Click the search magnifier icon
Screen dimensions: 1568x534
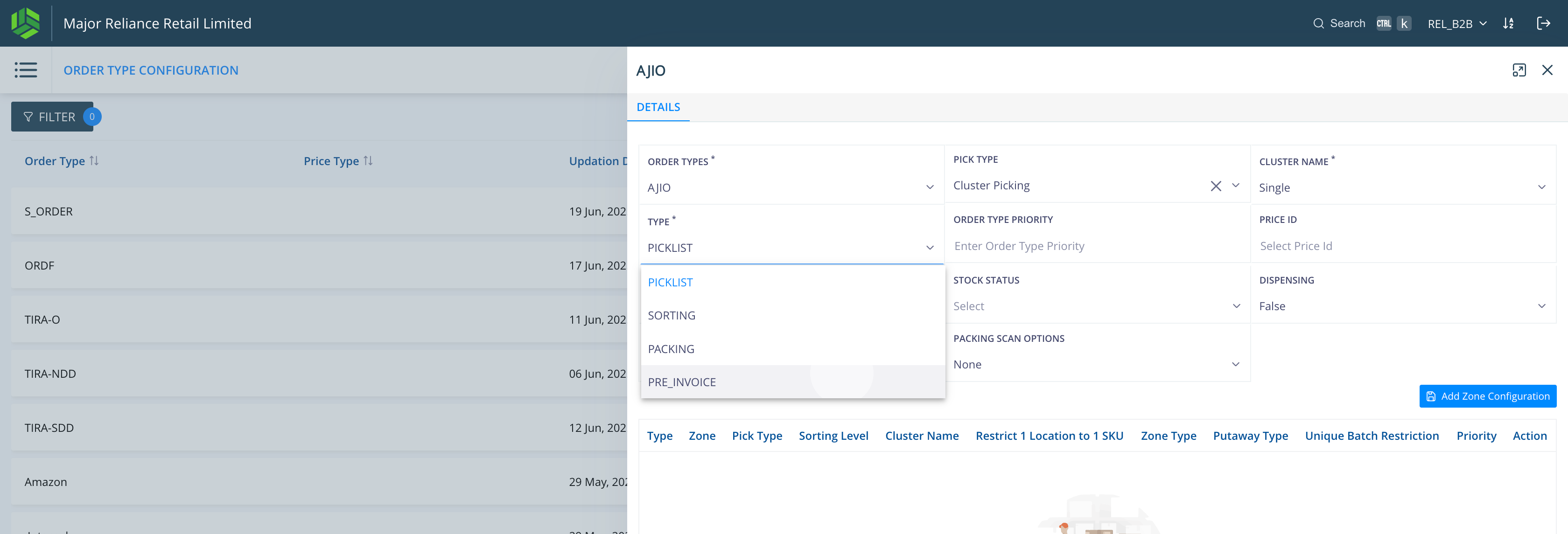point(1318,24)
